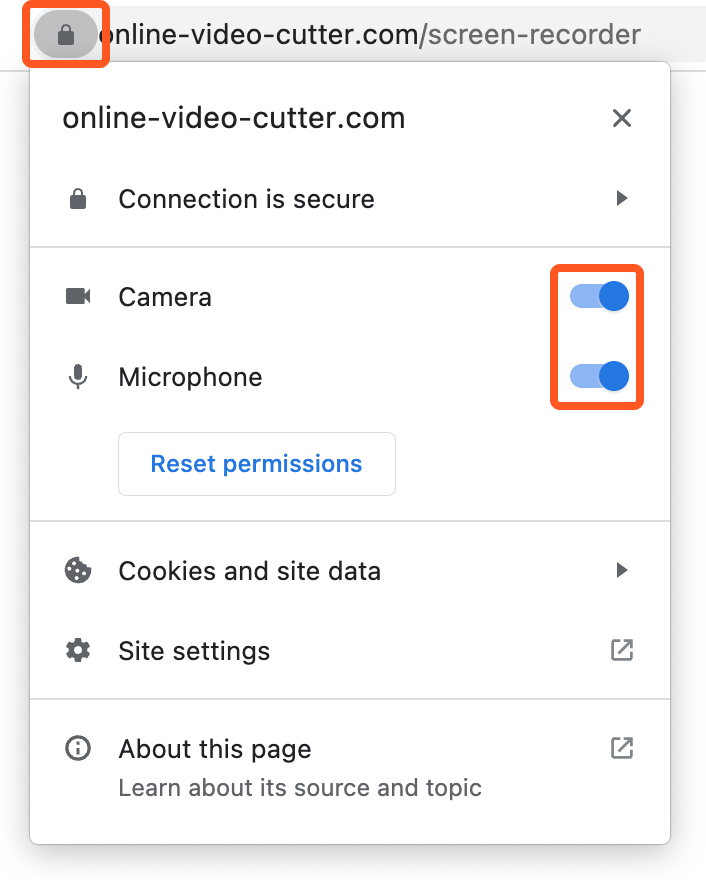Click the Site settings gear icon
Screen dimensions: 706x880
point(78,650)
